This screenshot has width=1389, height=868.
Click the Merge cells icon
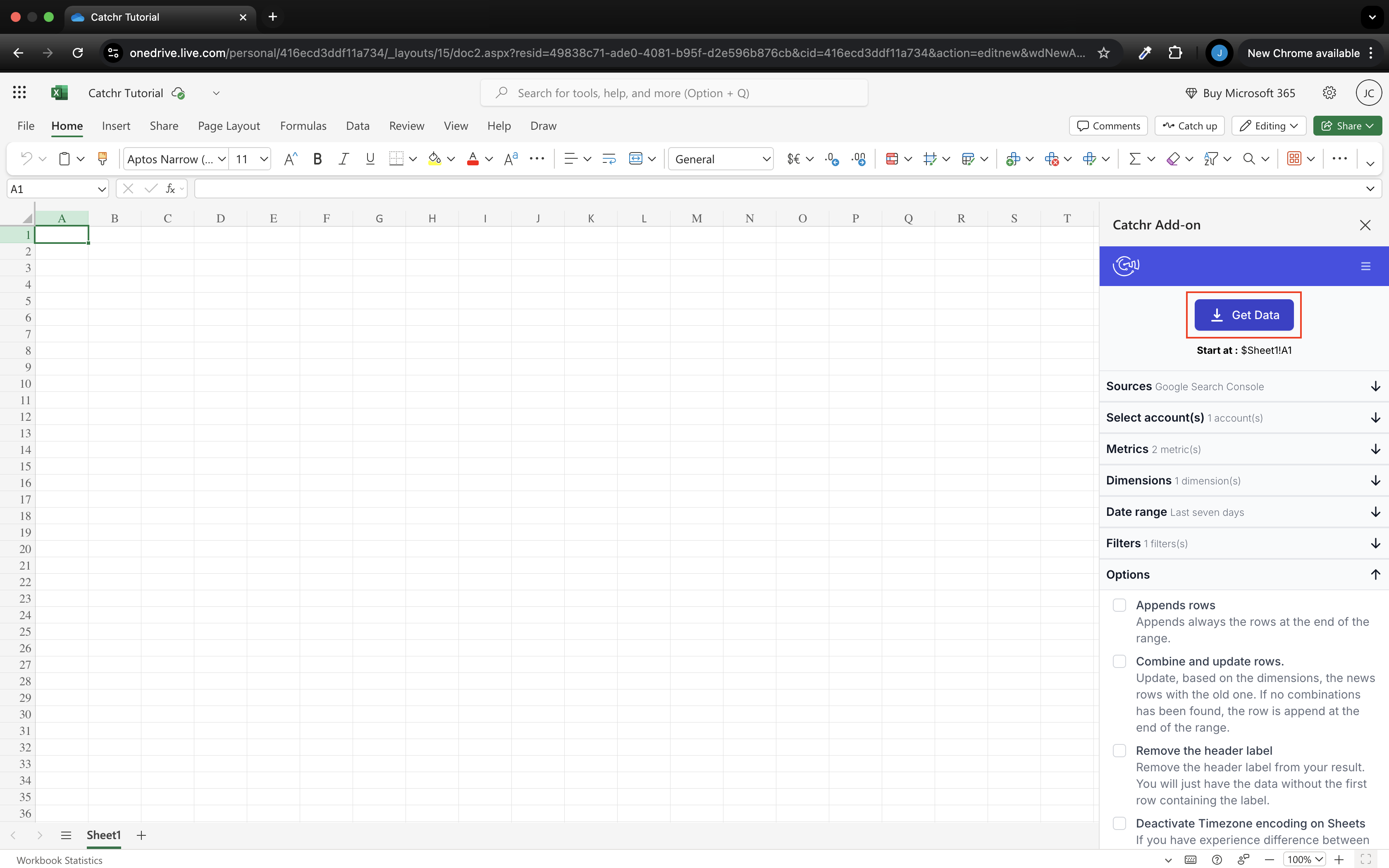(635, 159)
